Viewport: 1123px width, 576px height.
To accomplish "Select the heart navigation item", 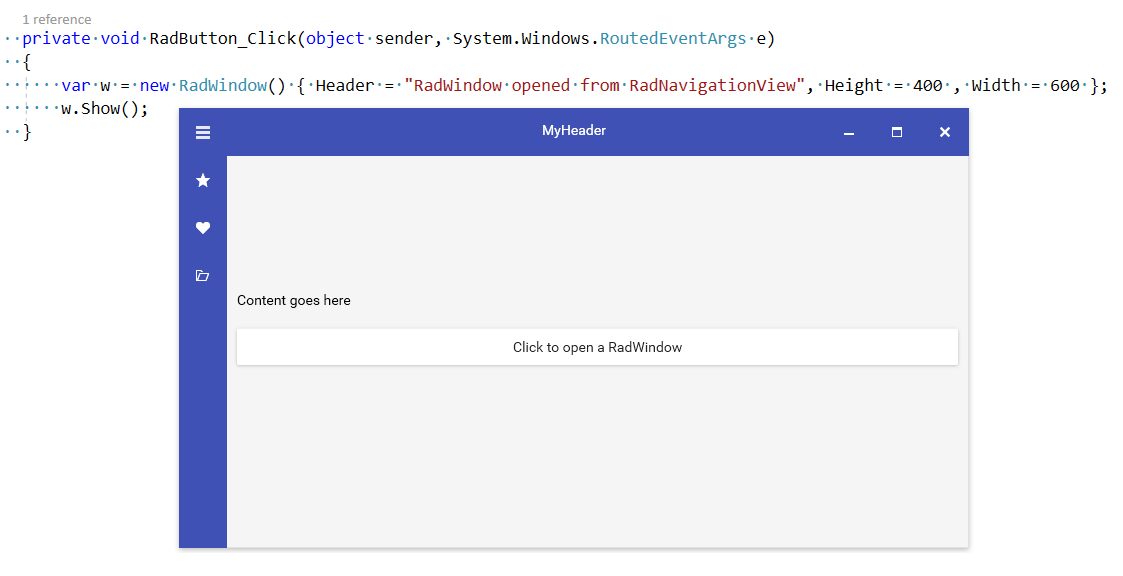I will pyautogui.click(x=203, y=228).
